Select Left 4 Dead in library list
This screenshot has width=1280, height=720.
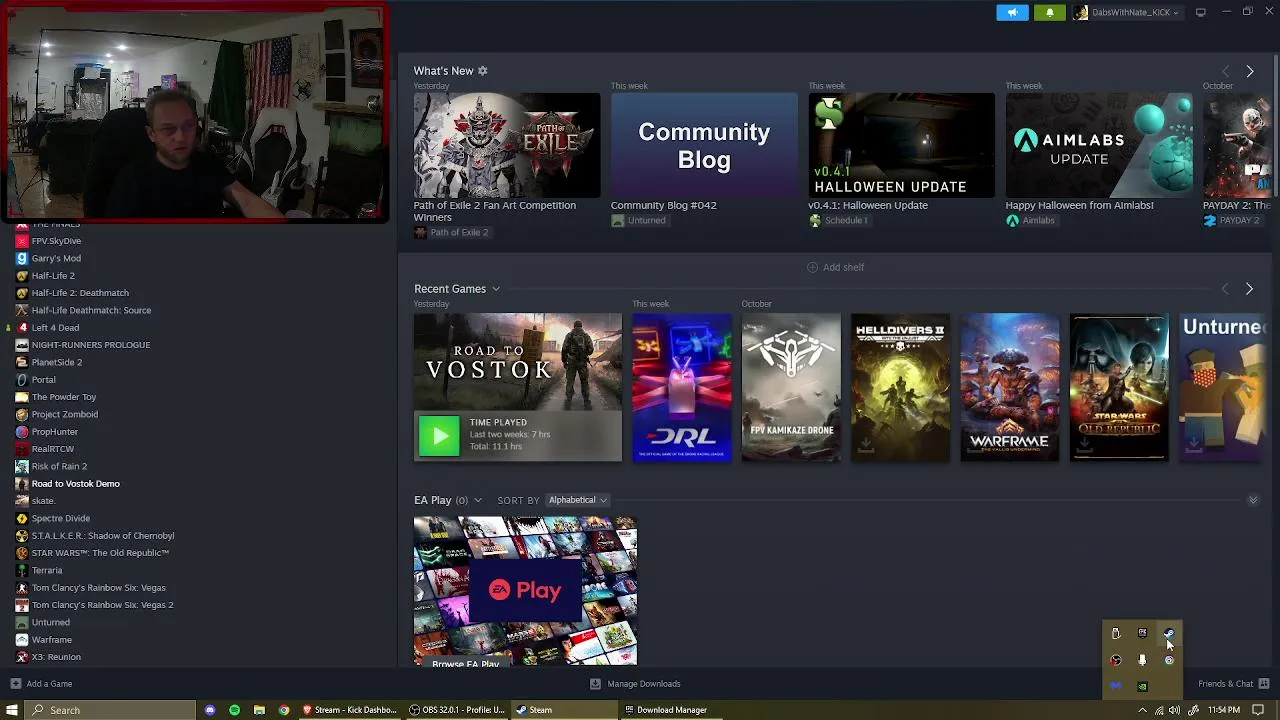[55, 328]
